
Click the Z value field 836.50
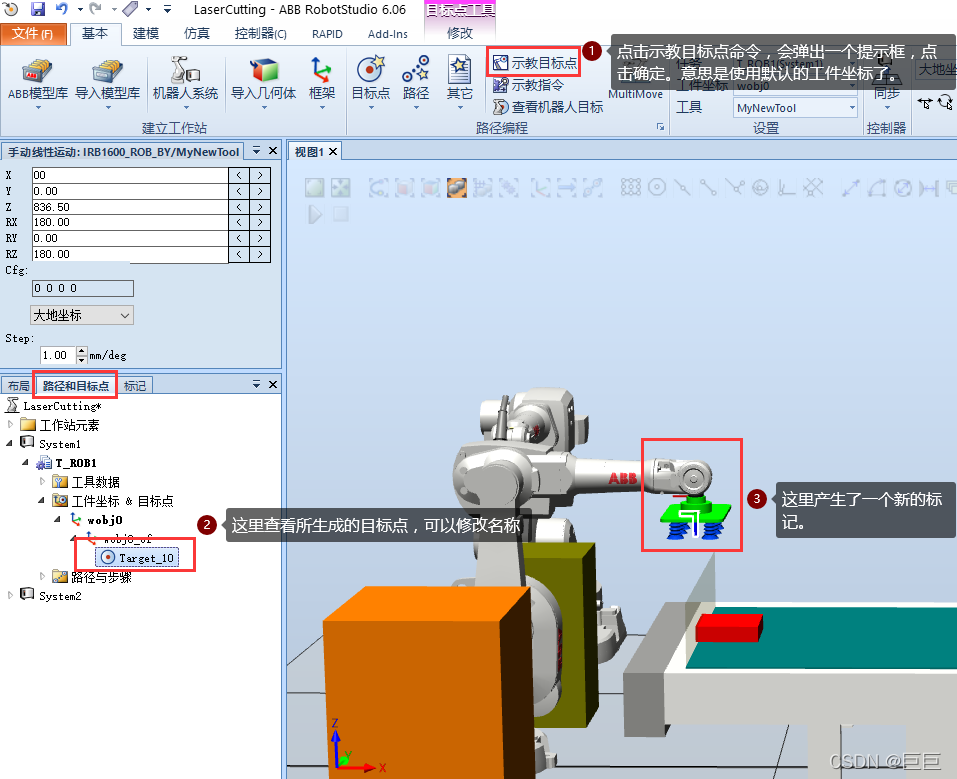(x=129, y=207)
